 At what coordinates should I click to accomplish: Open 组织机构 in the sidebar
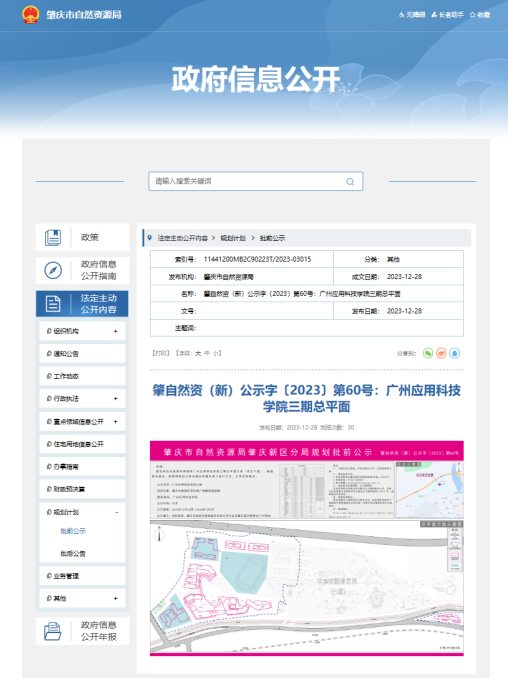[x=66, y=331]
